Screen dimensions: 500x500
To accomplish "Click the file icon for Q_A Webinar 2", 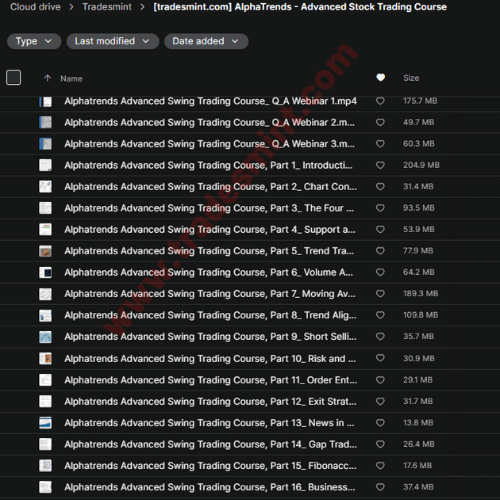I will click(x=45, y=123).
